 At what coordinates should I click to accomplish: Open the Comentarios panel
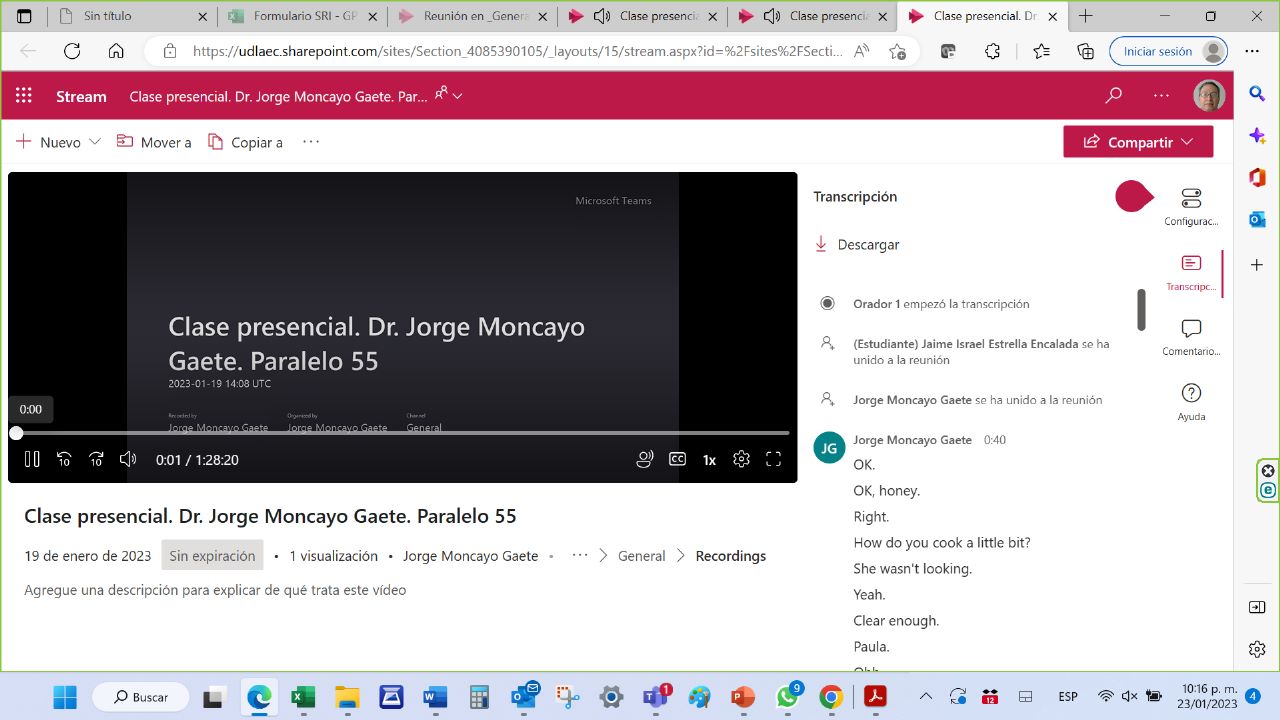point(1191,337)
